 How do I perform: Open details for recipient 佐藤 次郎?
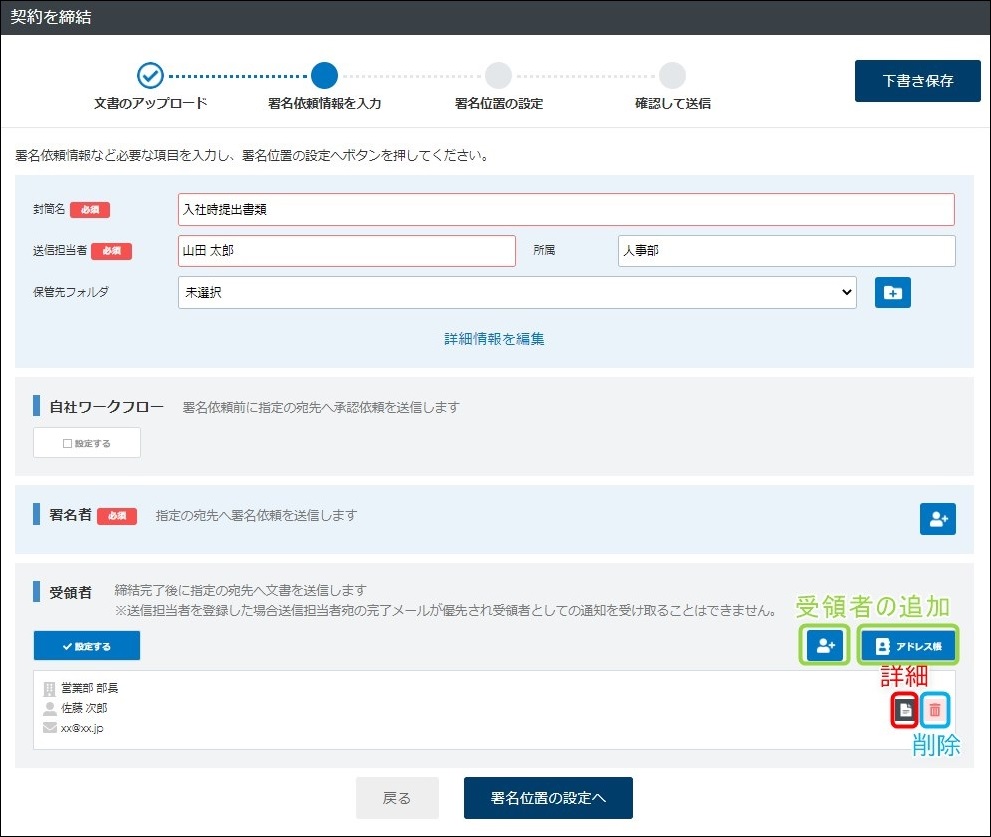pyautogui.click(x=904, y=710)
